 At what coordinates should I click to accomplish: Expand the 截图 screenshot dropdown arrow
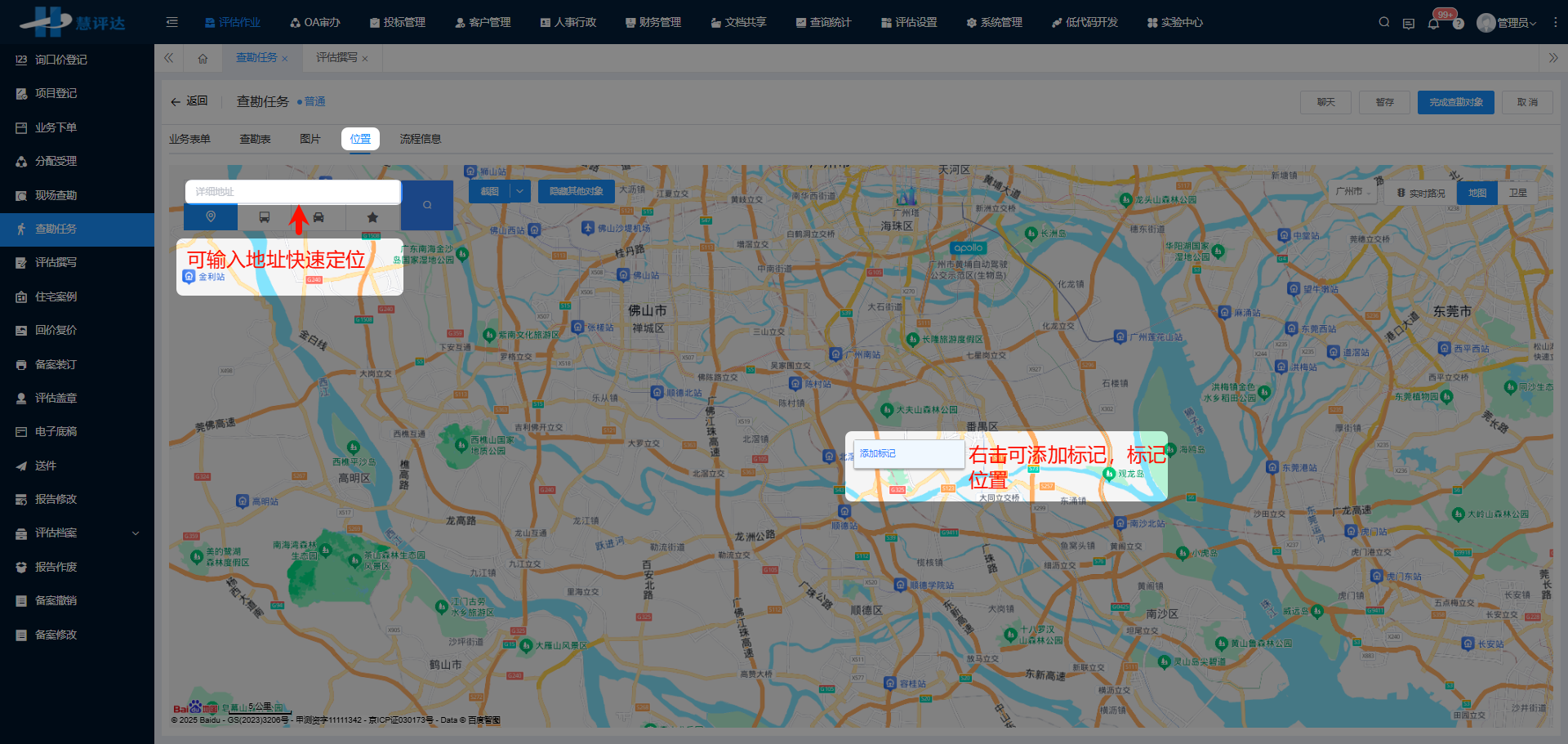[x=521, y=191]
